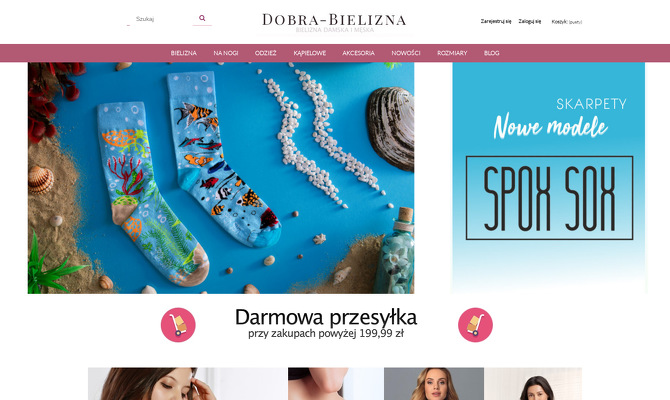Open the KĄPIELOWE category
The width and height of the screenshot is (670, 400).
[x=310, y=53]
